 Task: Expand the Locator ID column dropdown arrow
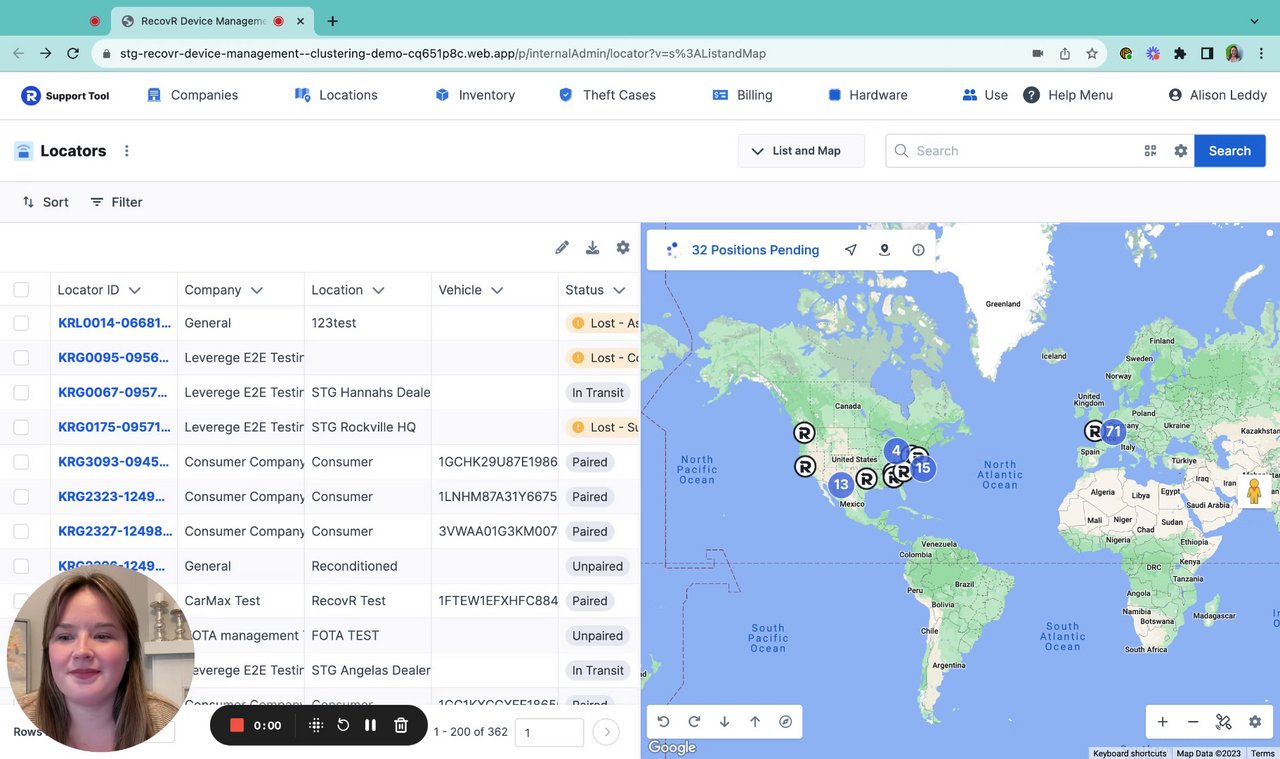point(135,290)
